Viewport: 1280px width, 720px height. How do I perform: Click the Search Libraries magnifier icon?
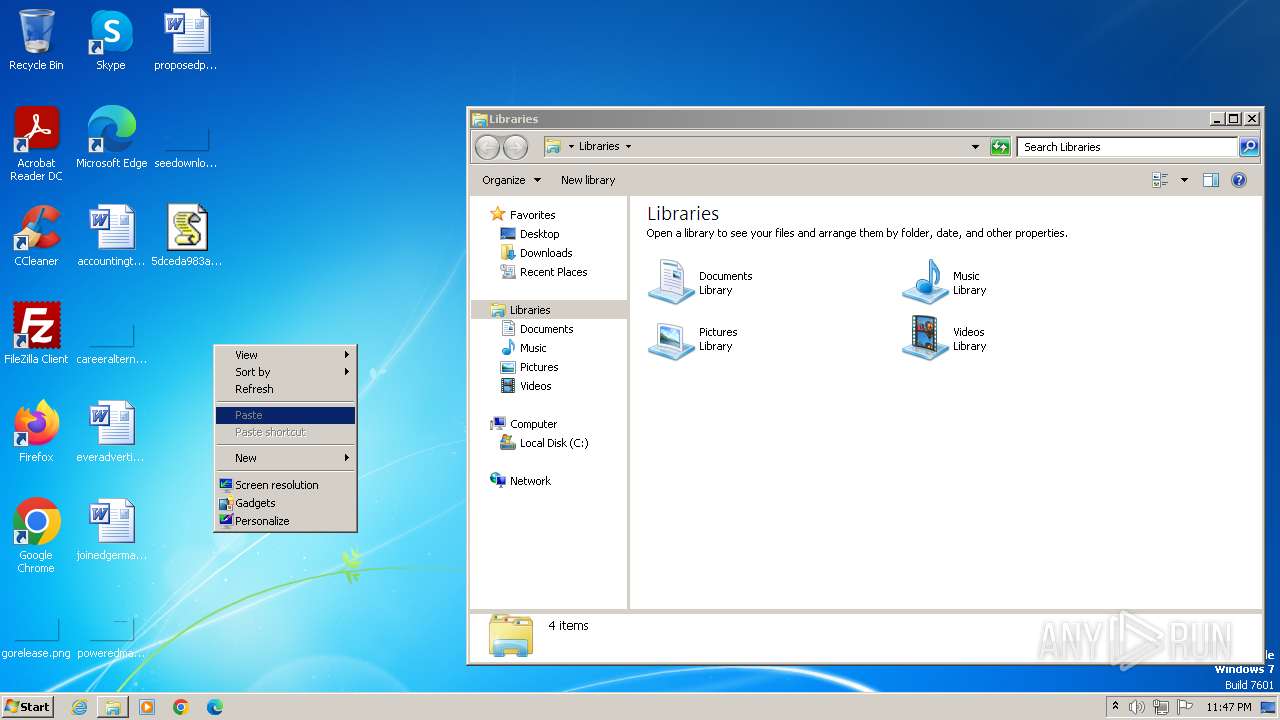(x=1249, y=147)
